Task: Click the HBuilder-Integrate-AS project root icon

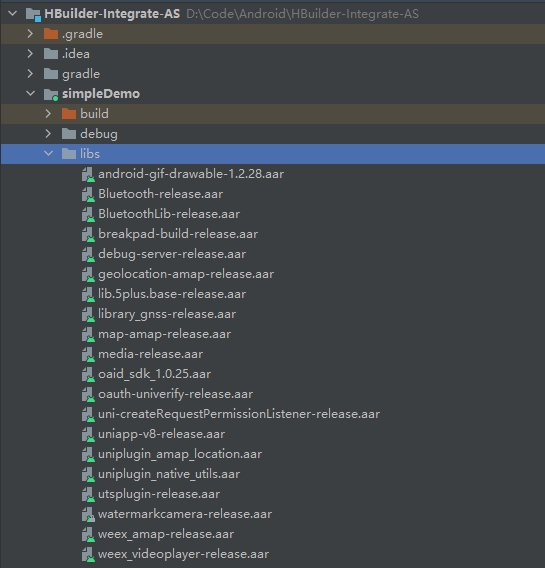Action: point(33,14)
